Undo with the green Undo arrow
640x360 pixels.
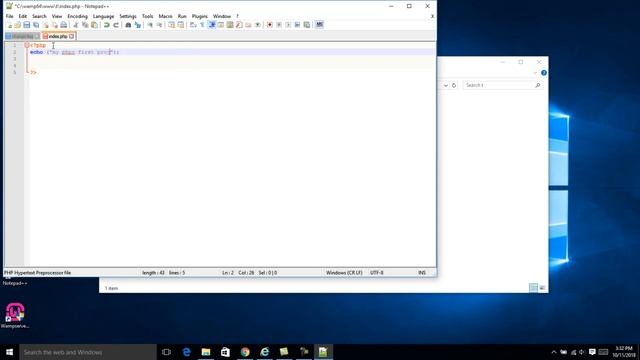[x=107, y=25]
